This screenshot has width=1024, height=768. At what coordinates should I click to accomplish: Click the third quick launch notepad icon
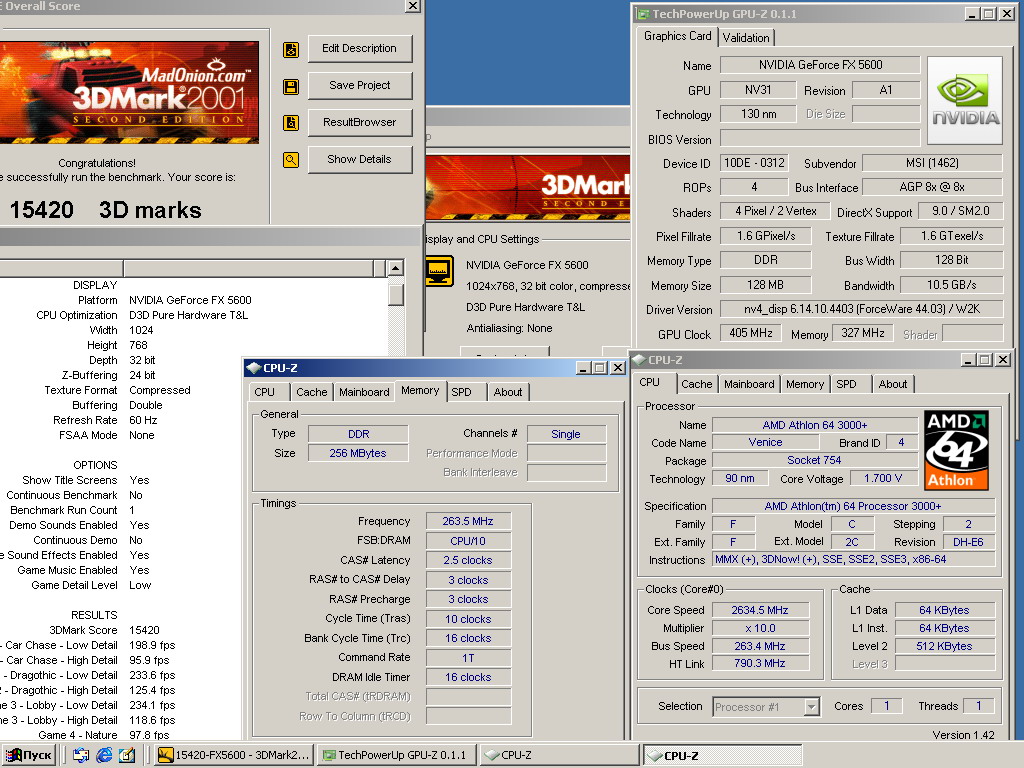click(x=127, y=755)
